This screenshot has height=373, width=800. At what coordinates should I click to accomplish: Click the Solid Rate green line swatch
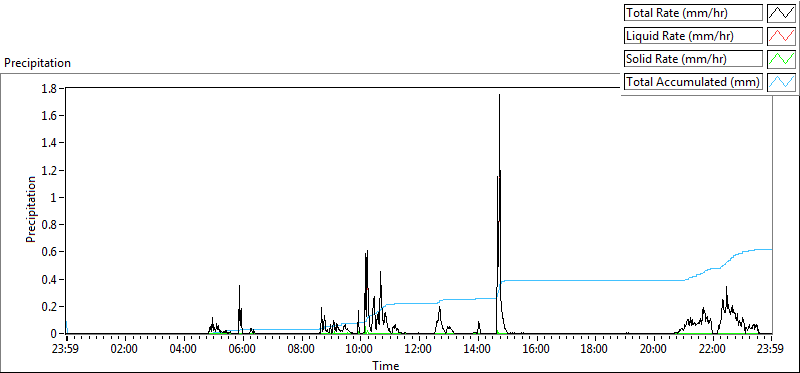tap(782, 59)
